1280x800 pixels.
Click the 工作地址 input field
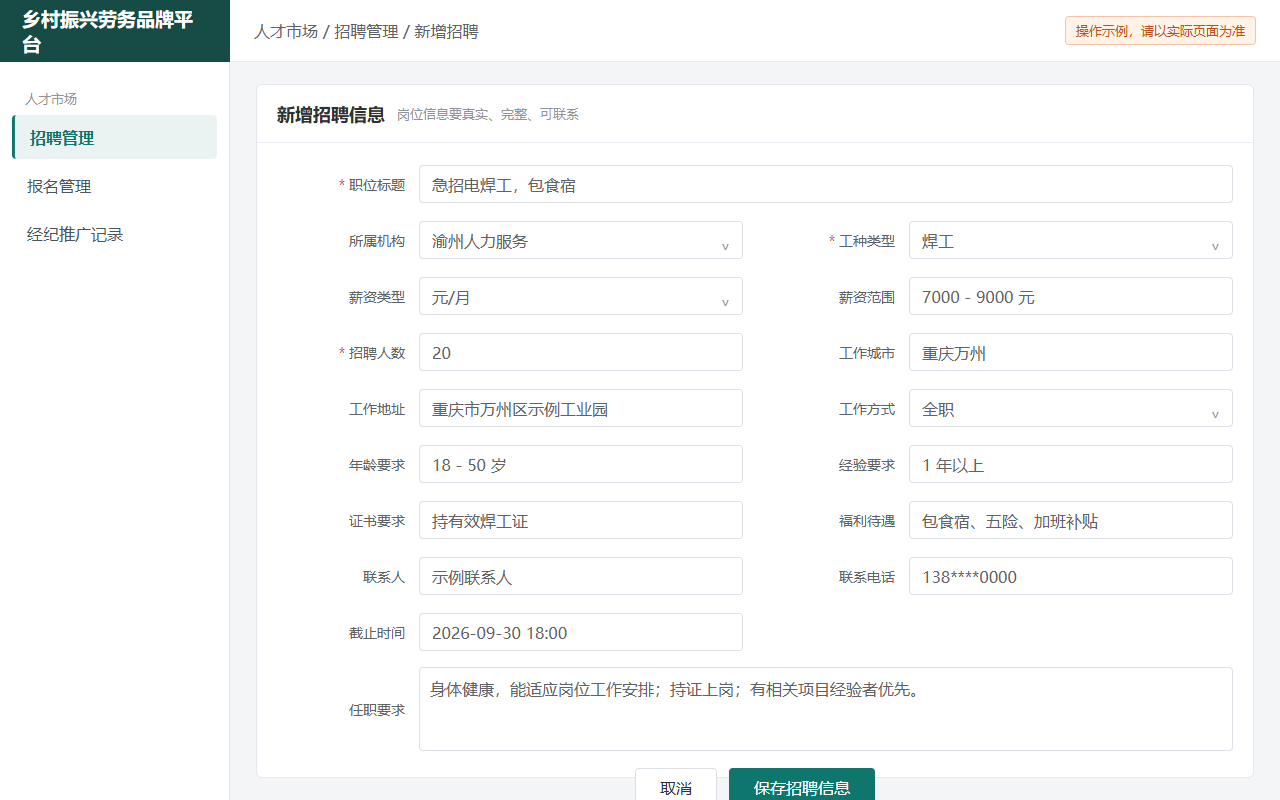pos(581,408)
